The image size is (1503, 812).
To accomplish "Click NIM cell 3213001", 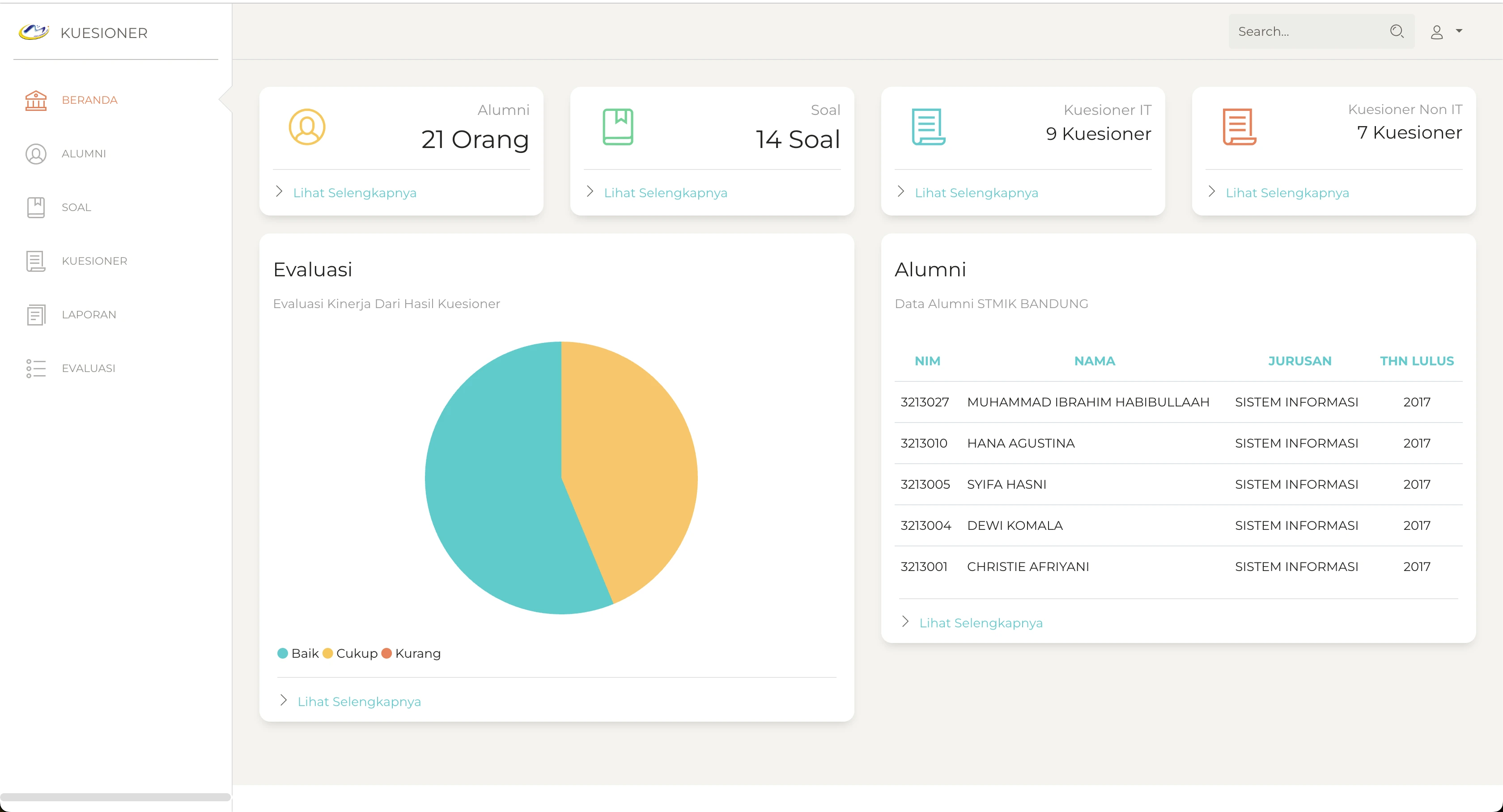I will tap(924, 567).
